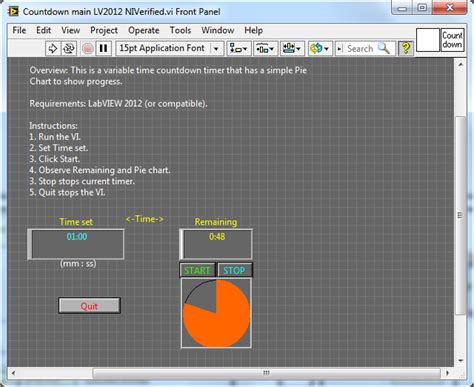Click the vertical scrollbar thumb

(461, 215)
